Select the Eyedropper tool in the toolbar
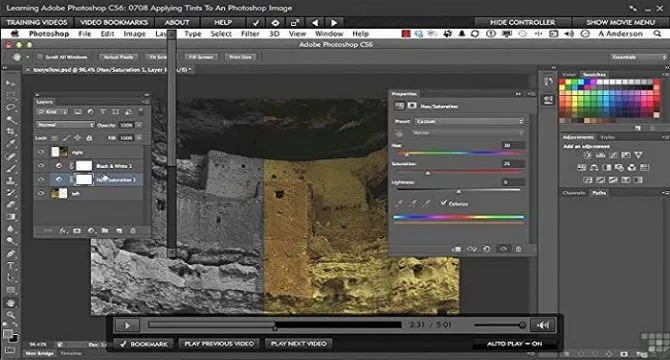Screen dimensions: 670x360 tap(10, 143)
